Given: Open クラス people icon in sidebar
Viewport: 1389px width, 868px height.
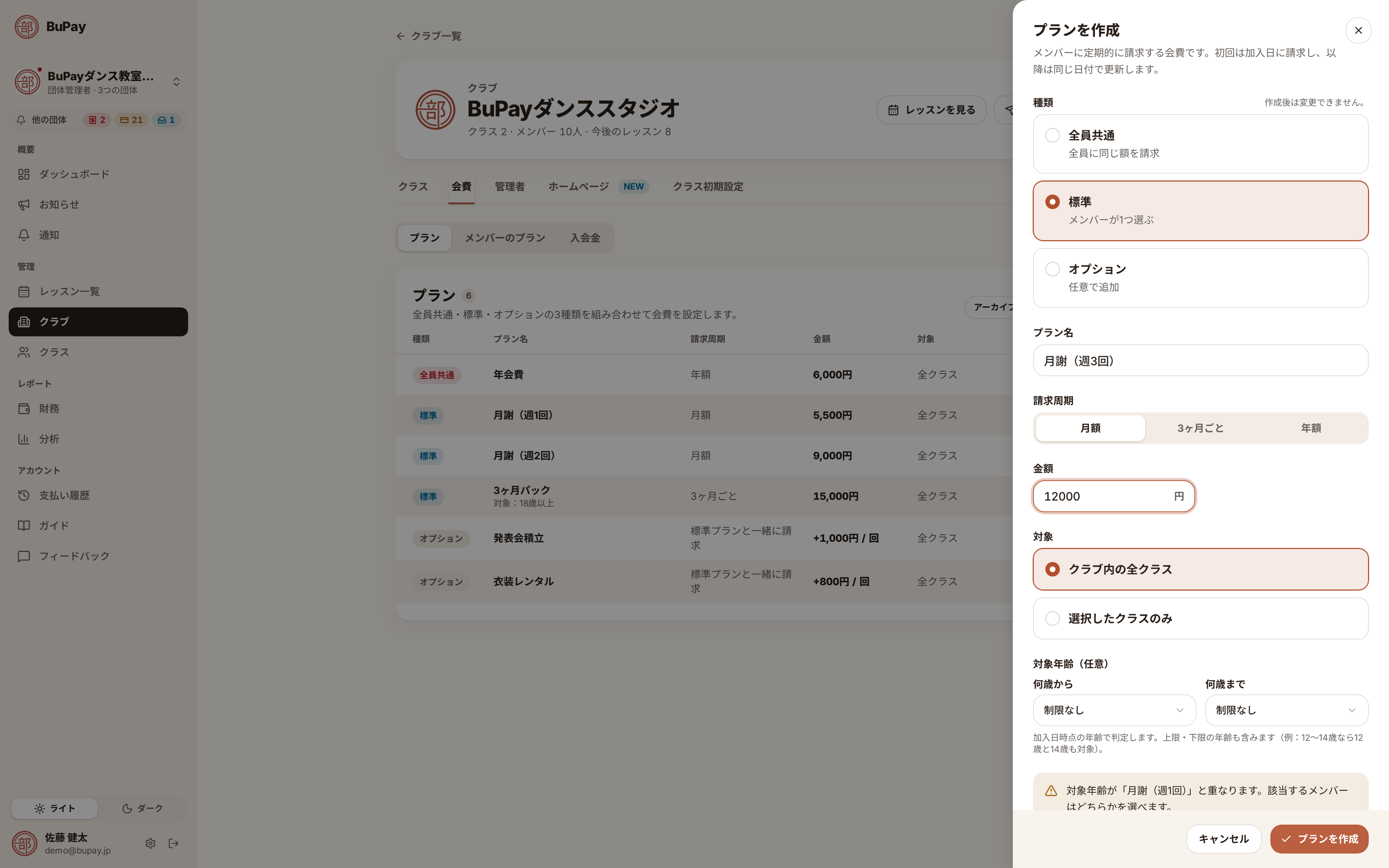Looking at the screenshot, I should tap(24, 352).
